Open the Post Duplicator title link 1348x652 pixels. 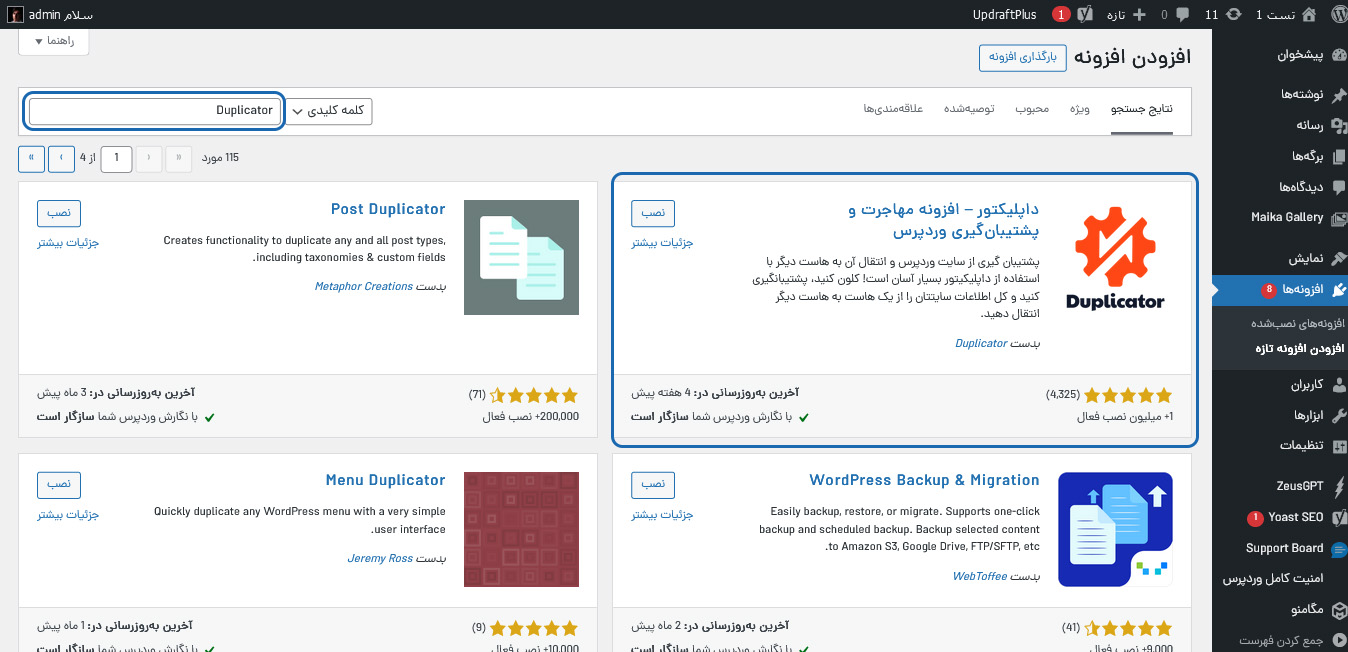(x=388, y=209)
